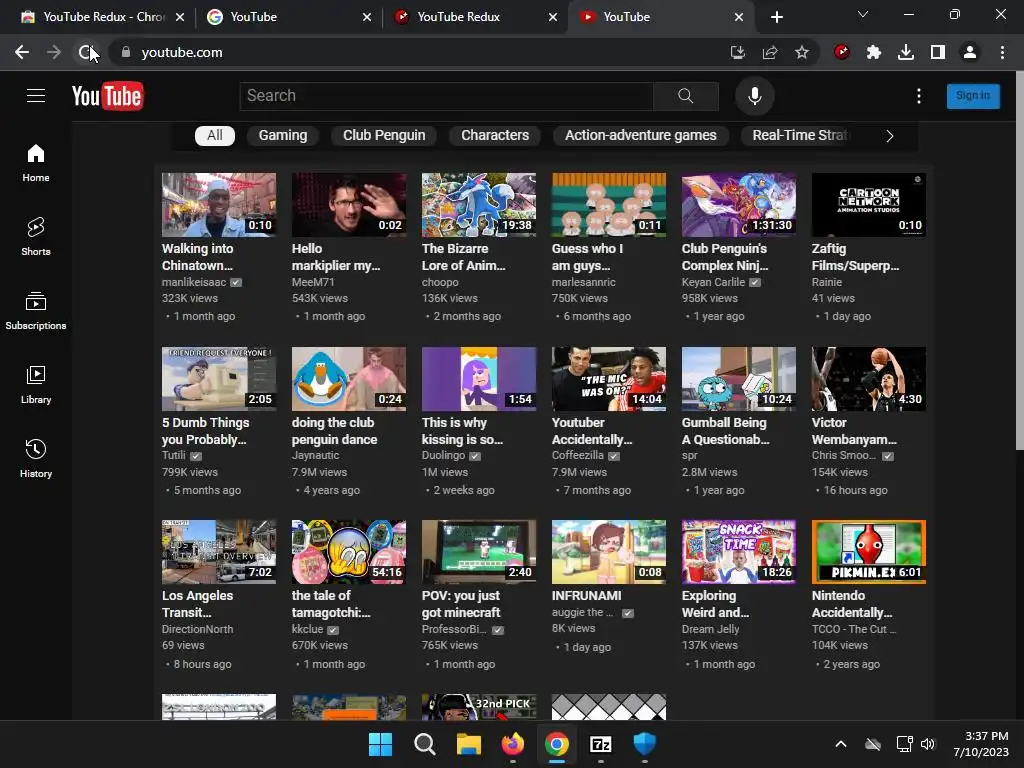1024x768 pixels.
Task: Go back with the browser back arrow
Action: [x=22, y=52]
